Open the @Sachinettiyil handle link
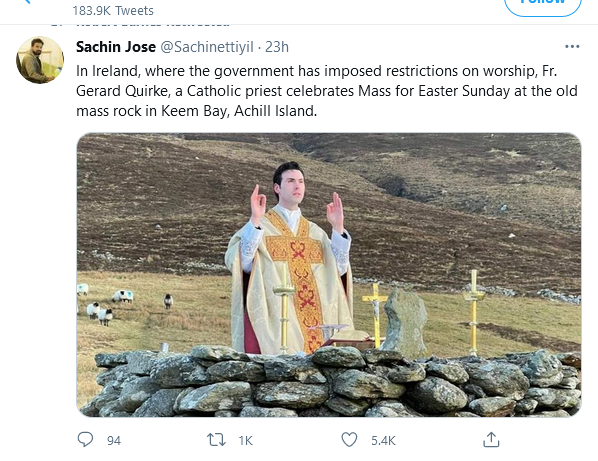Screen dimensions: 598x461 click(207, 47)
